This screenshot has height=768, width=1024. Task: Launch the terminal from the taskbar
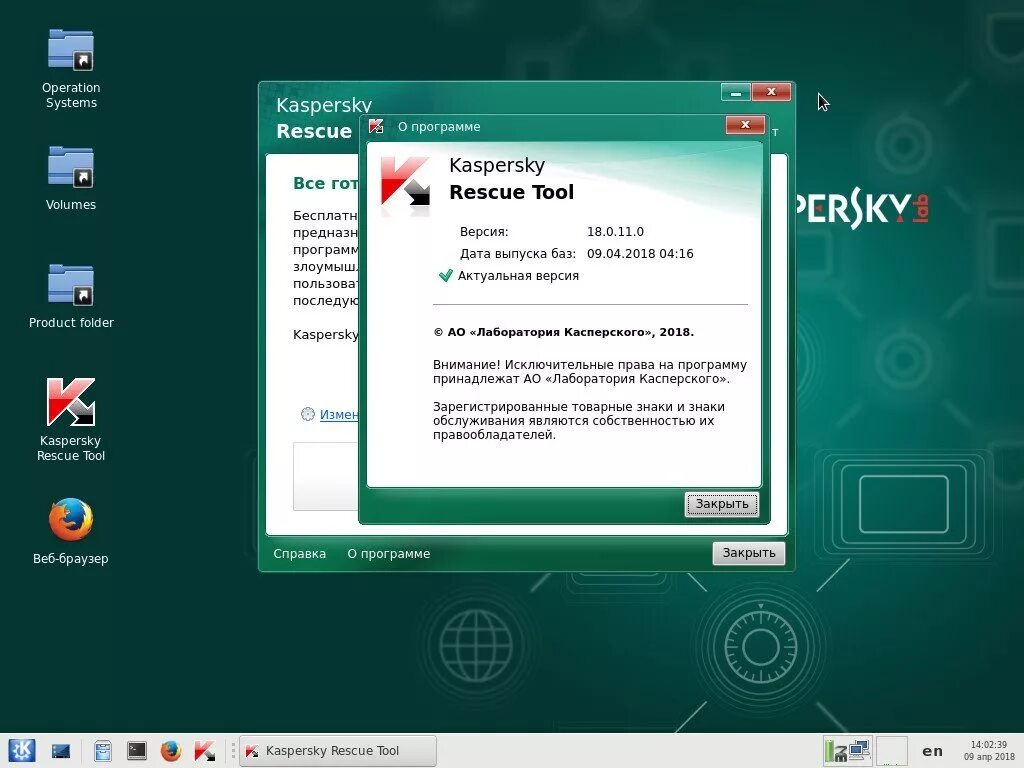click(x=136, y=750)
